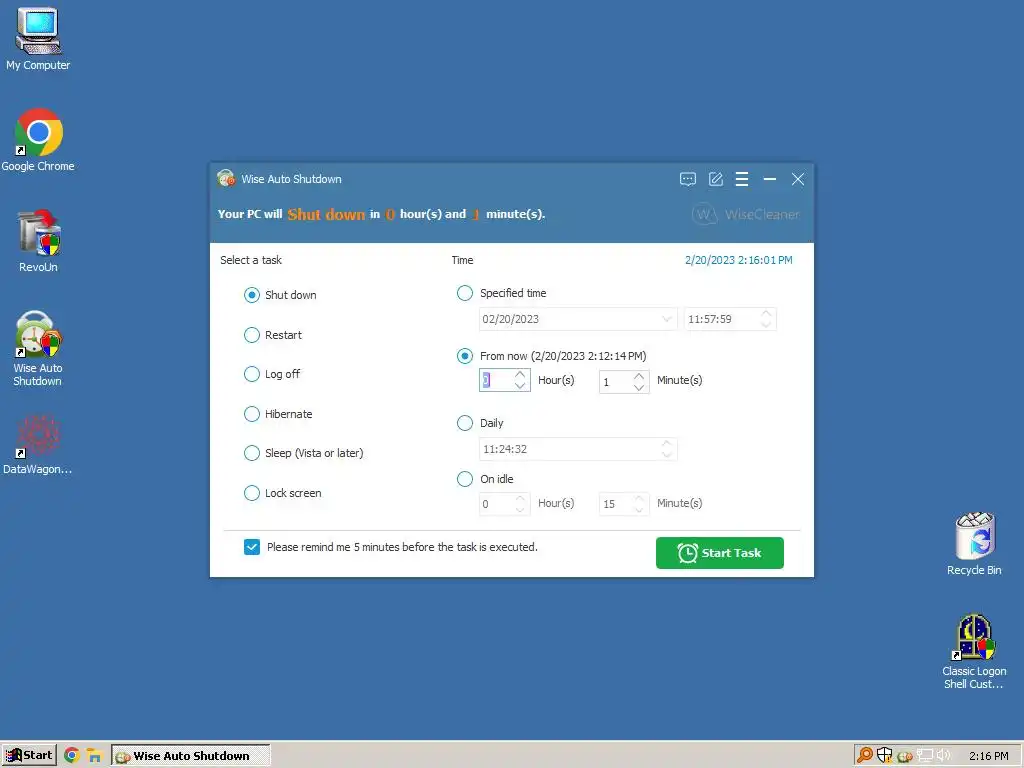Increase the On idle hours value
The width and height of the screenshot is (1024, 768).
(x=520, y=499)
